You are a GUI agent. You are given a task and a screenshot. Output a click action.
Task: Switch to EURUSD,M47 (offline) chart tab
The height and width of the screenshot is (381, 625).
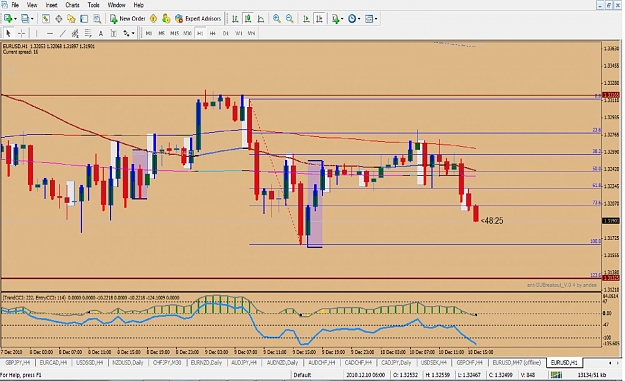(x=517, y=363)
